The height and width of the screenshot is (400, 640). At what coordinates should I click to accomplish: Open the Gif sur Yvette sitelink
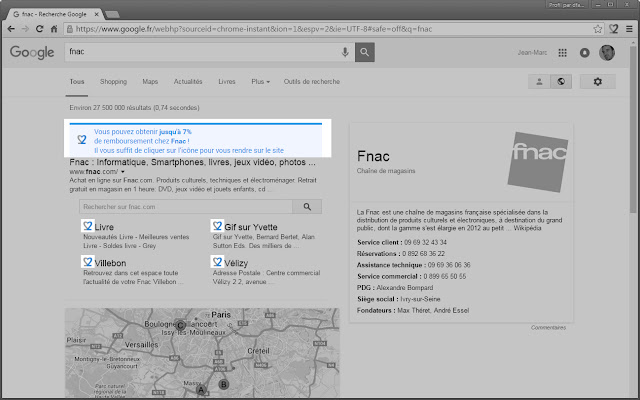pyautogui.click(x=251, y=227)
